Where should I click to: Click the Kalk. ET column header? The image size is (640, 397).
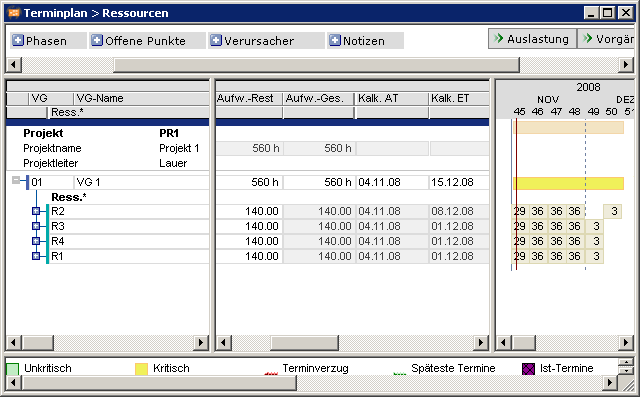459,98
